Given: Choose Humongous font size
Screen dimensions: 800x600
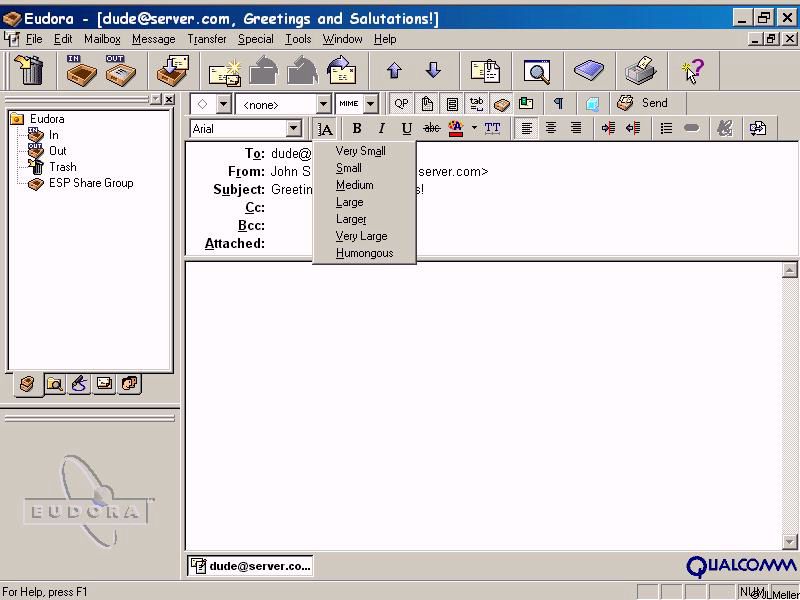Looking at the screenshot, I should [364, 253].
